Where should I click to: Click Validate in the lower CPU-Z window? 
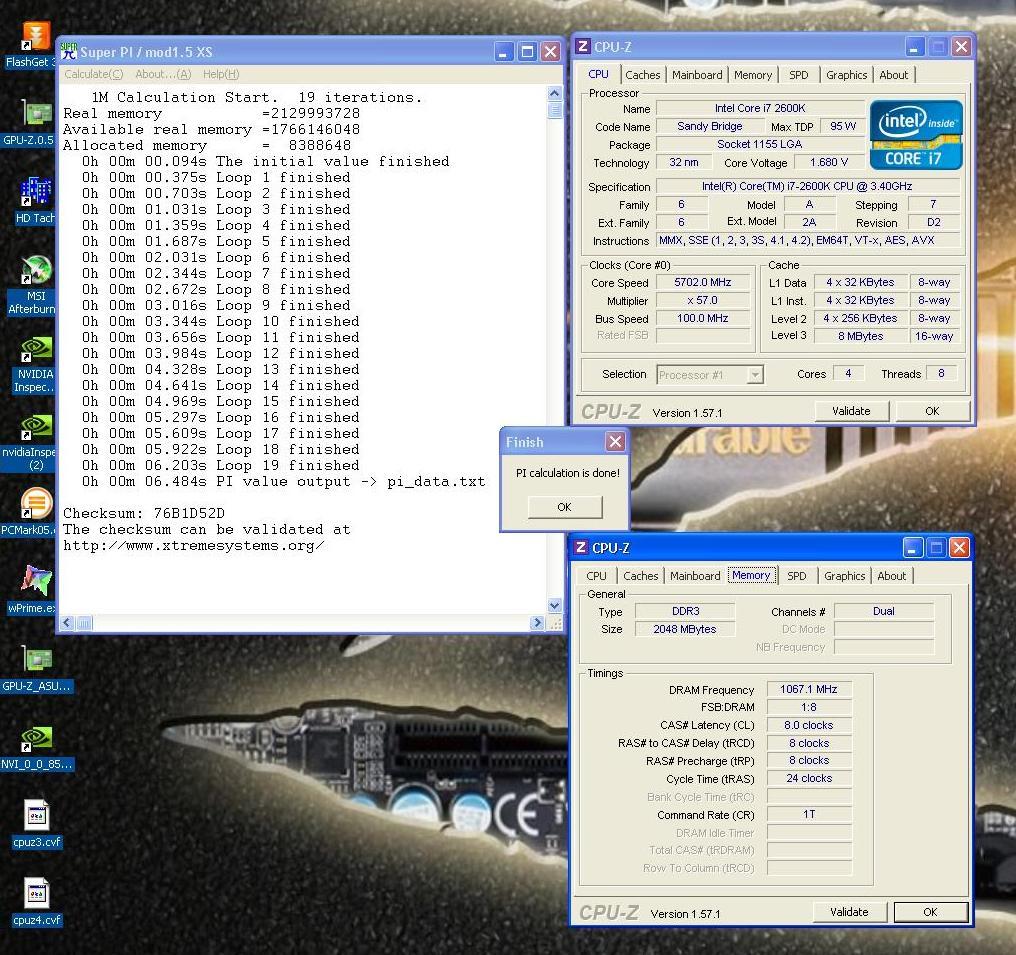tap(849, 912)
